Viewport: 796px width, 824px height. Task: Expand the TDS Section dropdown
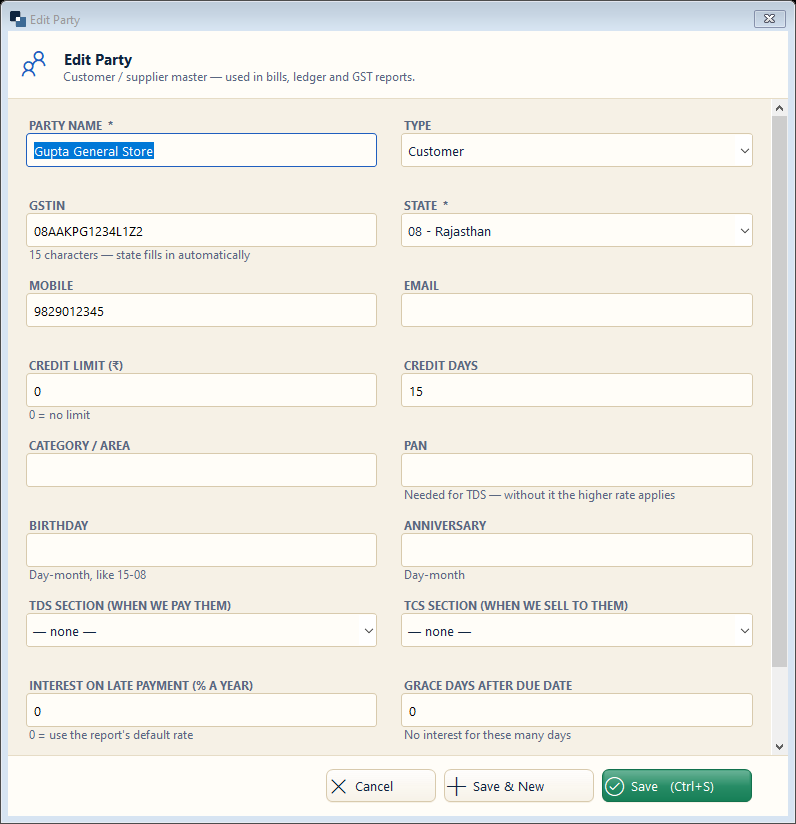coord(201,630)
